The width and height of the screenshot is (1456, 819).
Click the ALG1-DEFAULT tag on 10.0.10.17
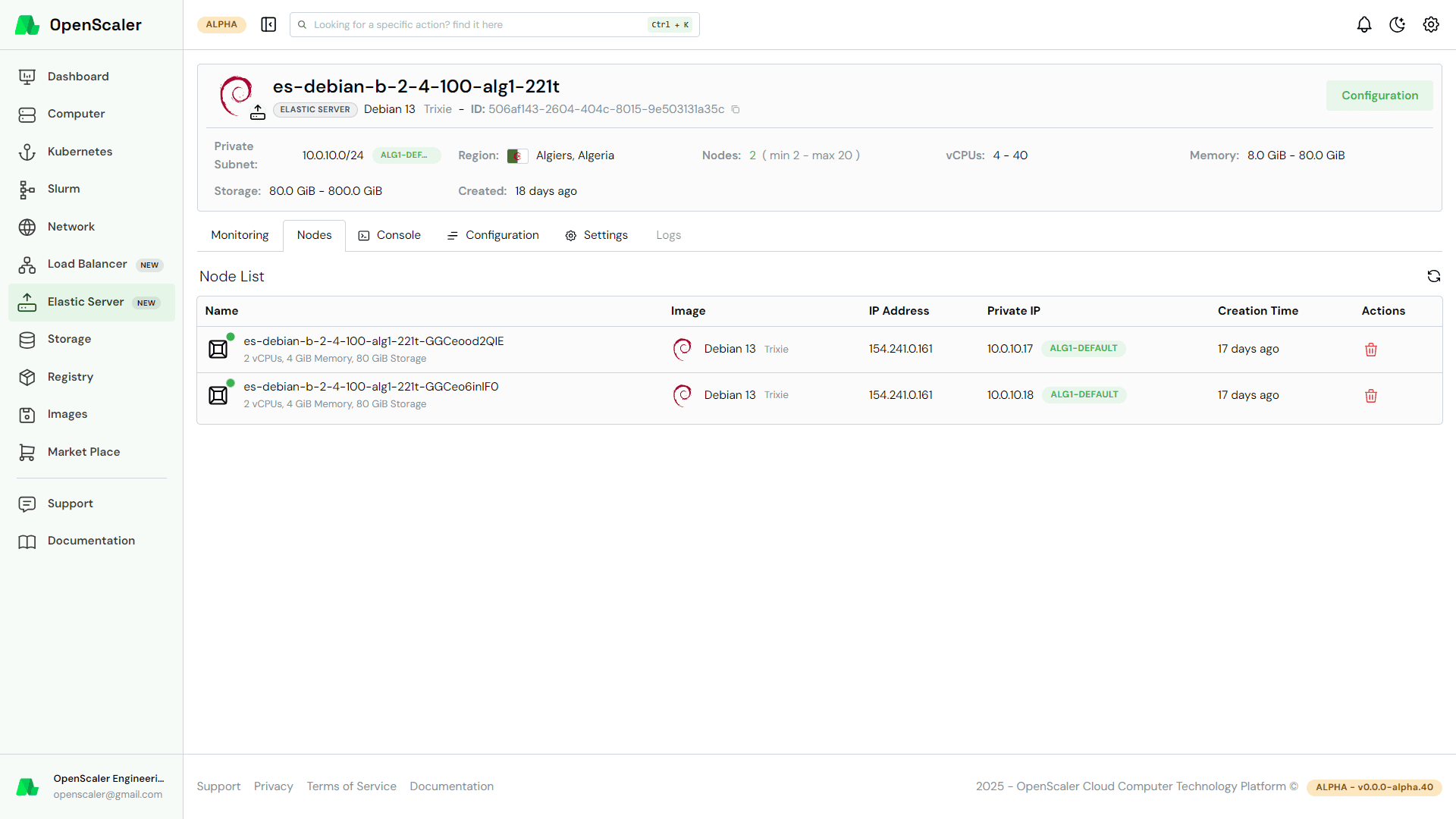click(x=1083, y=349)
